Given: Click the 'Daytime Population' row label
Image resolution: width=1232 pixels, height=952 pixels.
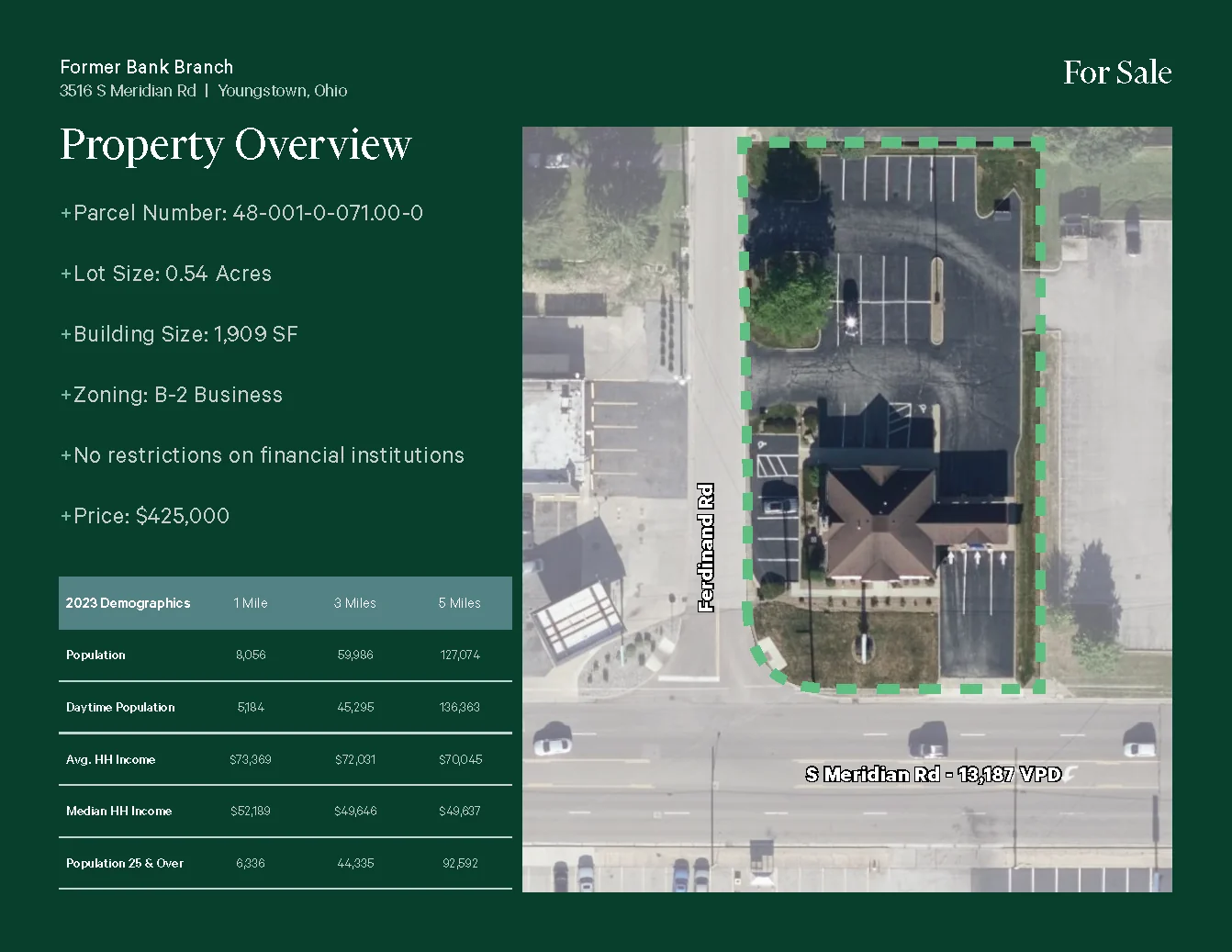Looking at the screenshot, I should (x=120, y=708).
